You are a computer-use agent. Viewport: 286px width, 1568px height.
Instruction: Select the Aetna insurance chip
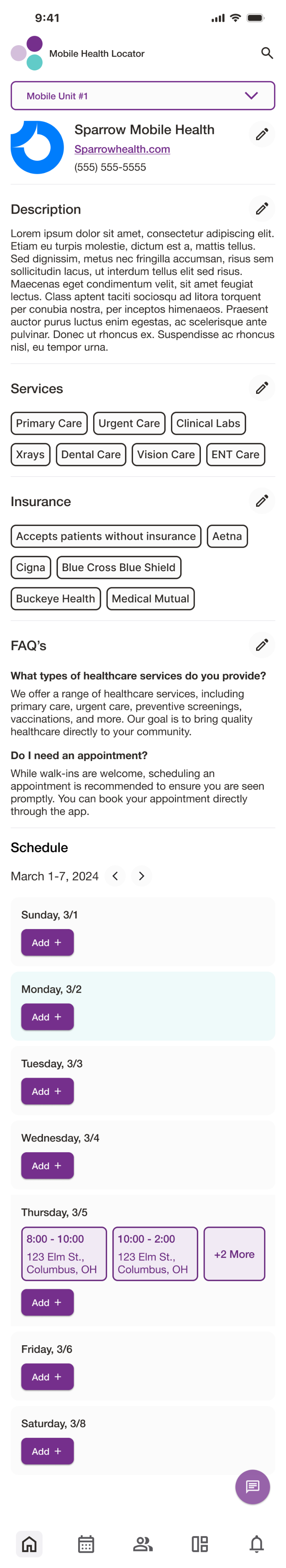pos(227,536)
